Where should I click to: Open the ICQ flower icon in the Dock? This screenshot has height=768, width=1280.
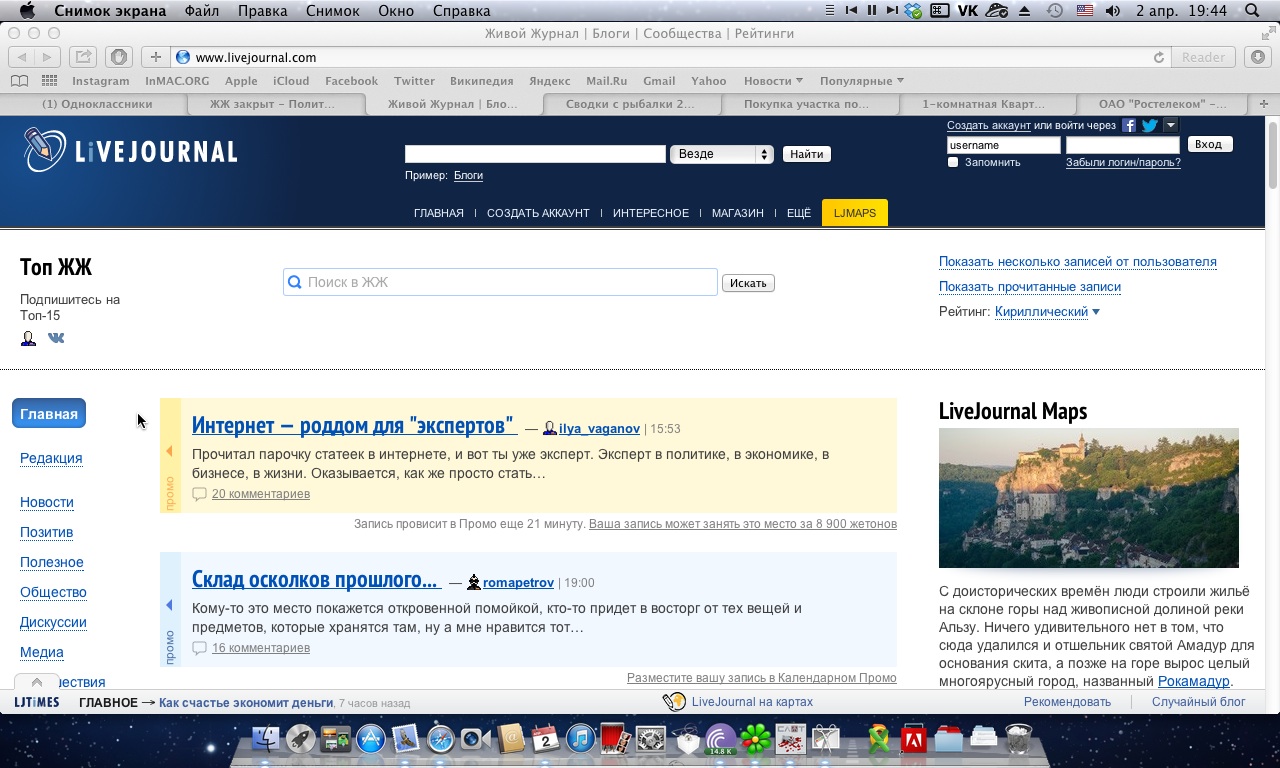[756, 739]
